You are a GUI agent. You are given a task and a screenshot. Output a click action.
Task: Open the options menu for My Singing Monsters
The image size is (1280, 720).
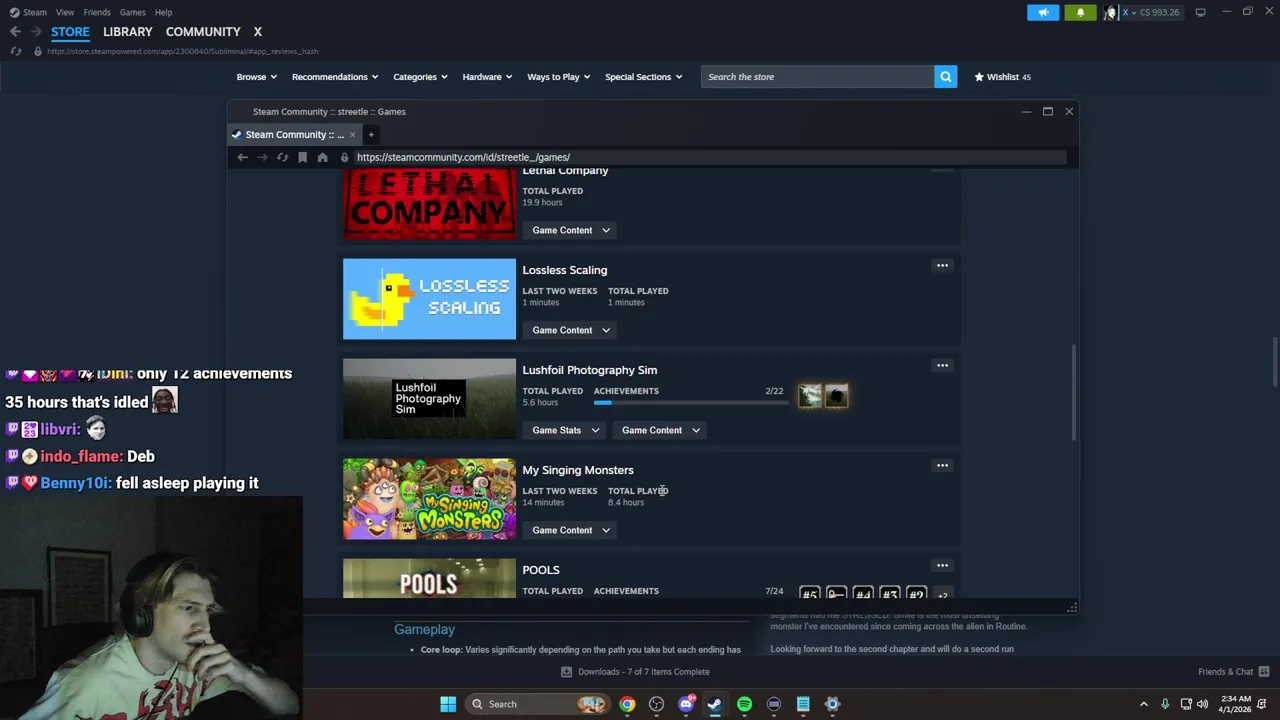coord(942,465)
